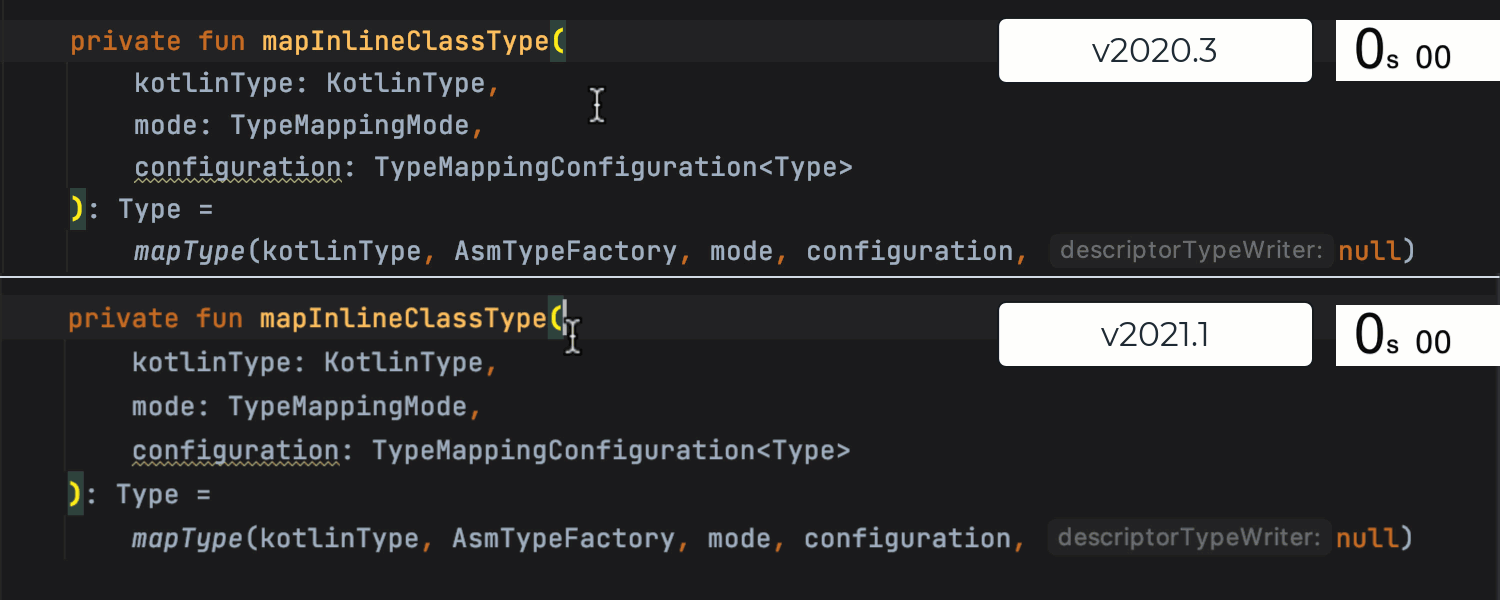The width and height of the screenshot is (1500, 600).
Task: Click descriptorTypeWriter inlay hint in the lower editor
Action: [1190, 538]
